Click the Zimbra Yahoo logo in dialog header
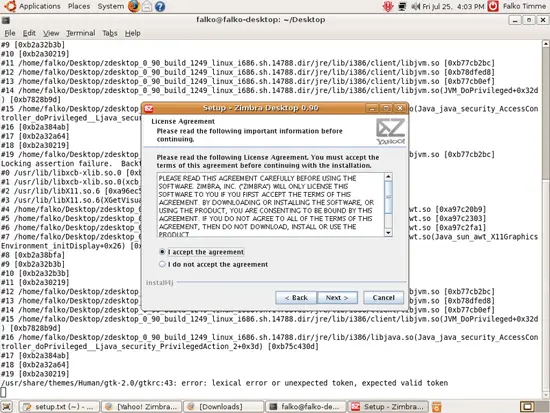The width and height of the screenshot is (550, 413). (390, 131)
